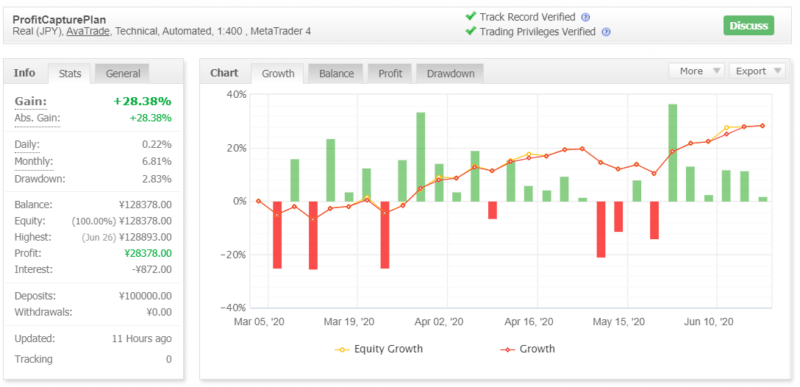This screenshot has height=387, width=800.
Task: Select the Growth chart tab
Action: pos(278,74)
